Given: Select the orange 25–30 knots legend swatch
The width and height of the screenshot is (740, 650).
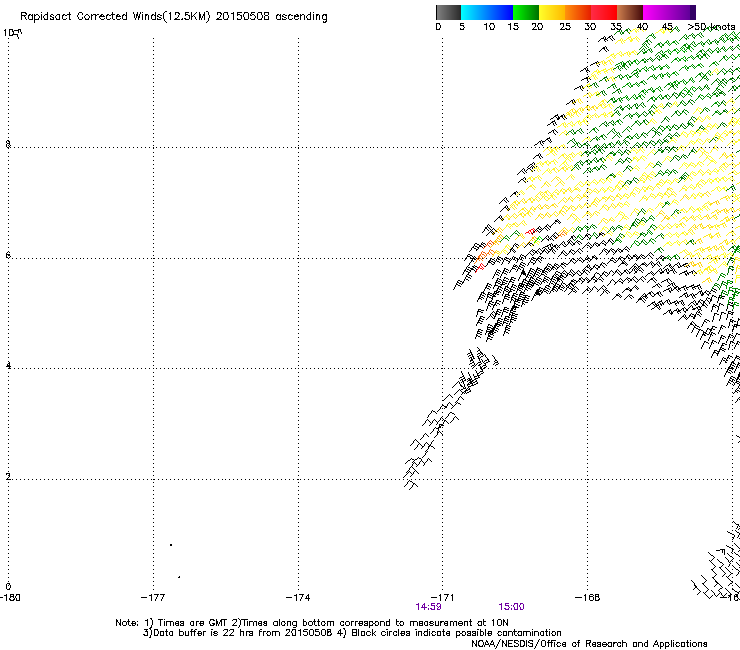Looking at the screenshot, I should point(578,12).
